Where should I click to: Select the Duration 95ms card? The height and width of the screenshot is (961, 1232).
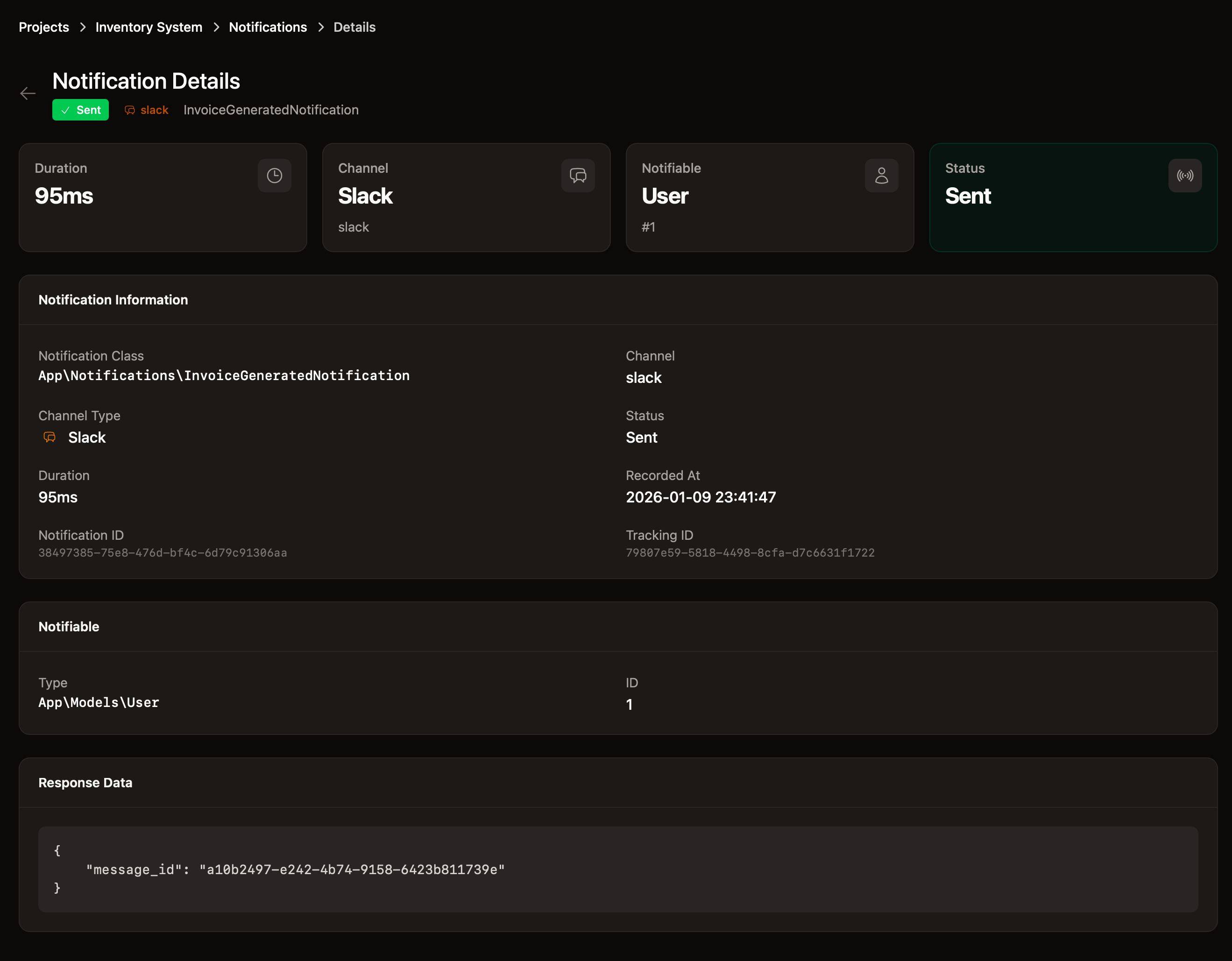163,198
